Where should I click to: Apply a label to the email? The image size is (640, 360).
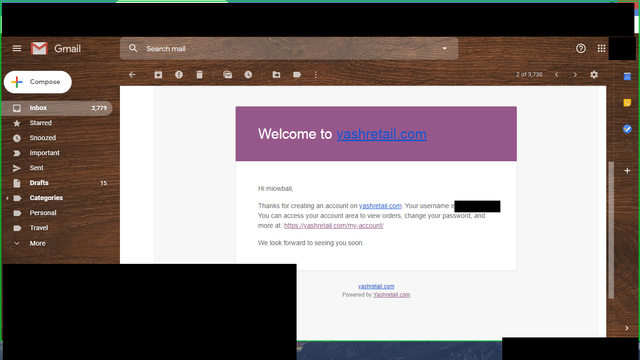(297, 75)
